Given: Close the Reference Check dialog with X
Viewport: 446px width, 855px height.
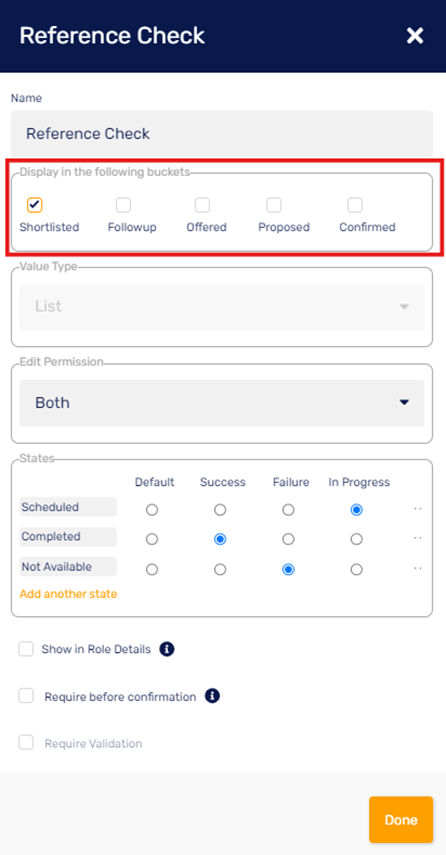Looking at the screenshot, I should pyautogui.click(x=415, y=36).
